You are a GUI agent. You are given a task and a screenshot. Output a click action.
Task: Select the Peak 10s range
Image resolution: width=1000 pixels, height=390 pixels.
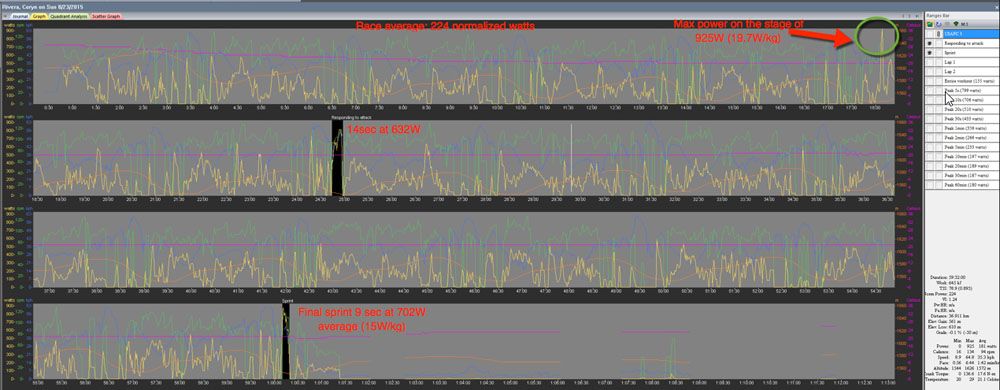[x=971, y=99]
